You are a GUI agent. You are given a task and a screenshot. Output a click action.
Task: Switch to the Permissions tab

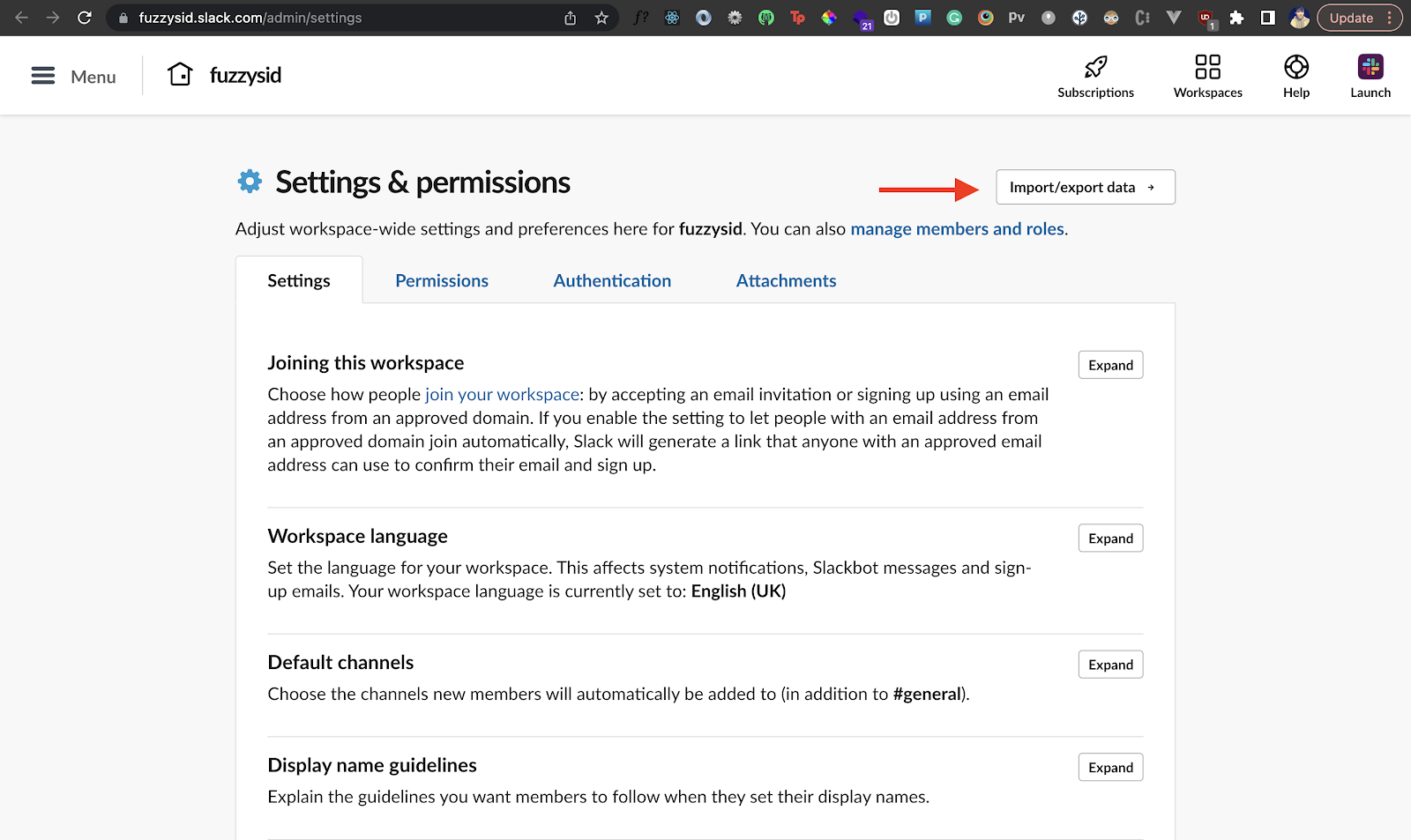pos(442,280)
